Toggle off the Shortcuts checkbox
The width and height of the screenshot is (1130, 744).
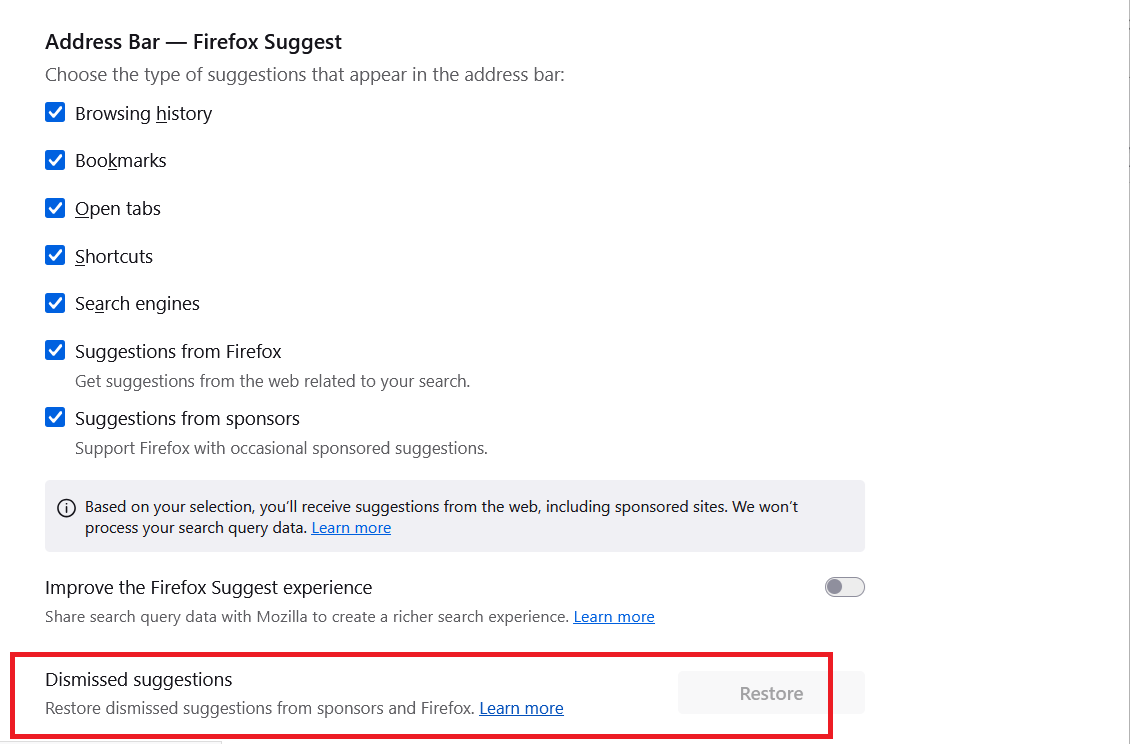(x=55, y=255)
